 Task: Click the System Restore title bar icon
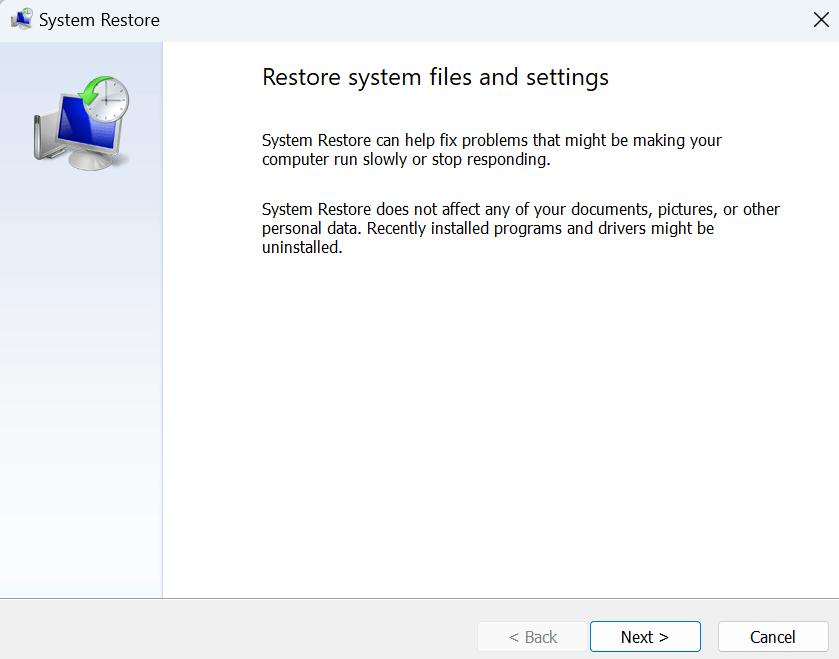coord(21,19)
